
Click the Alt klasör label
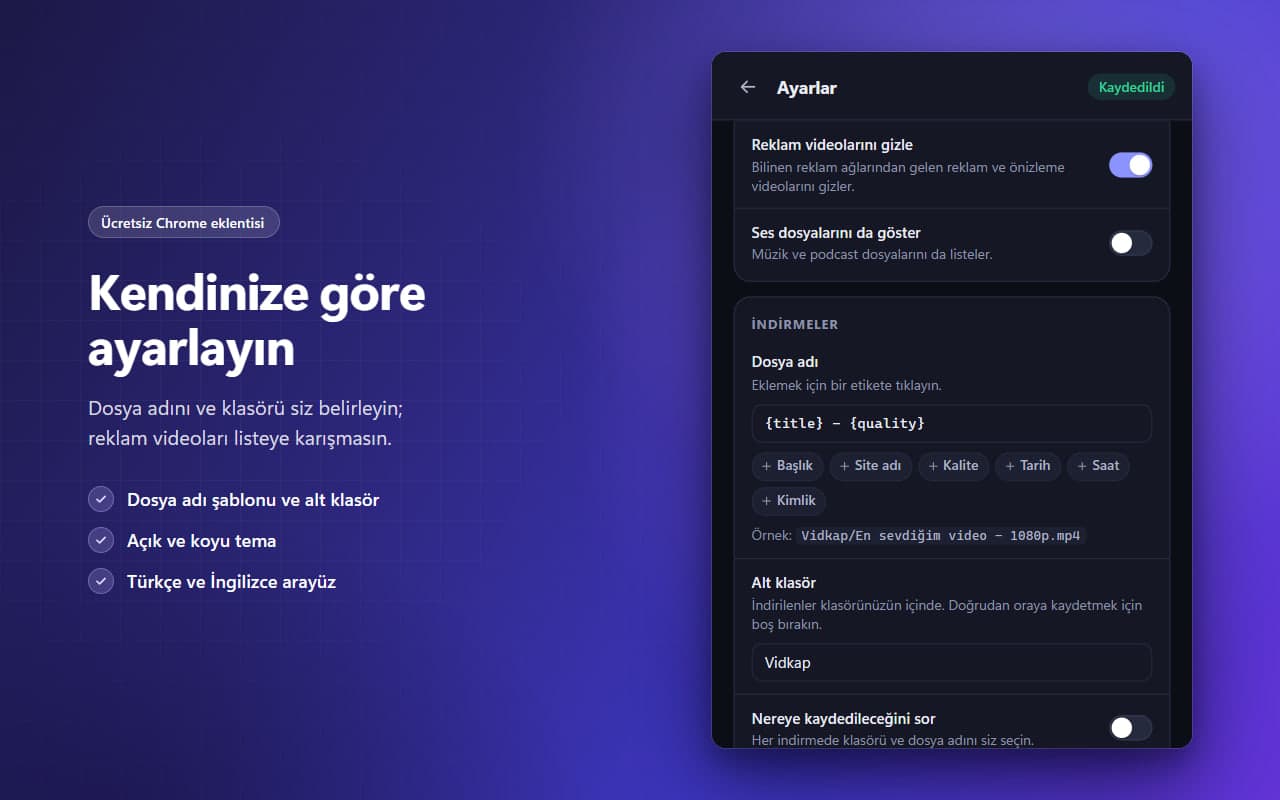tap(784, 583)
